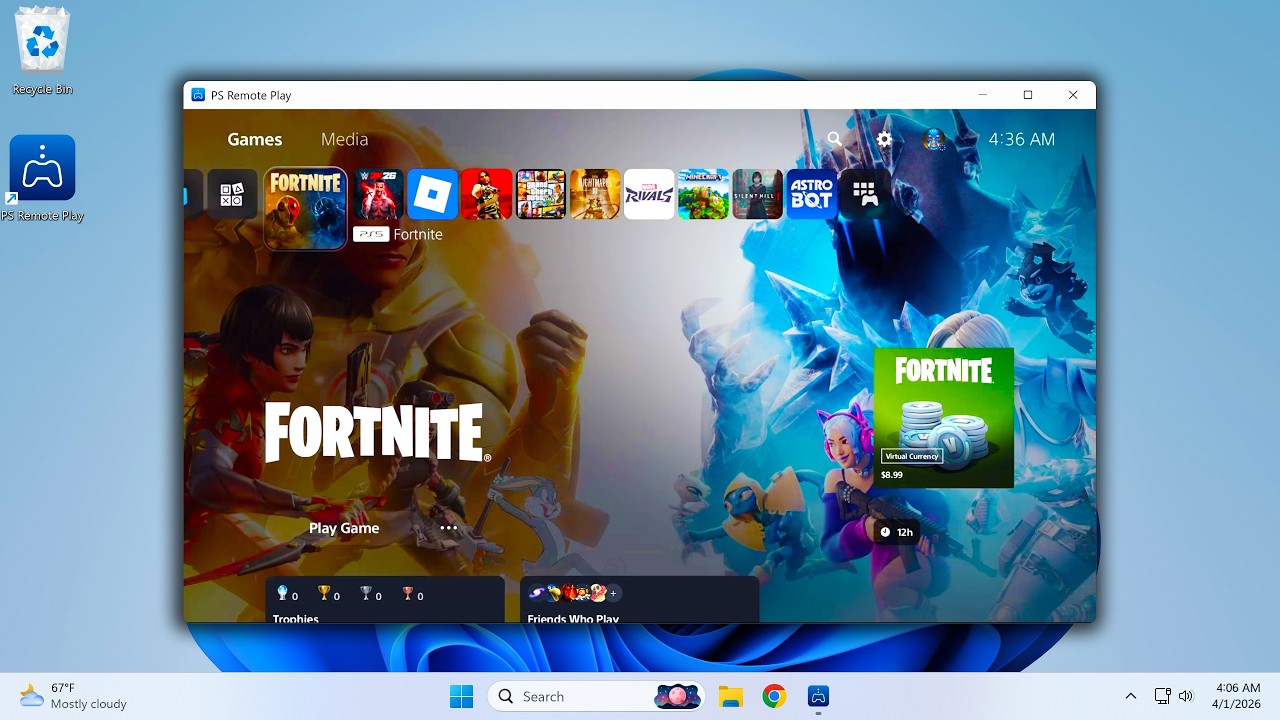Open the weather widget showing 67°F
The height and width of the screenshot is (720, 1280).
(73, 696)
